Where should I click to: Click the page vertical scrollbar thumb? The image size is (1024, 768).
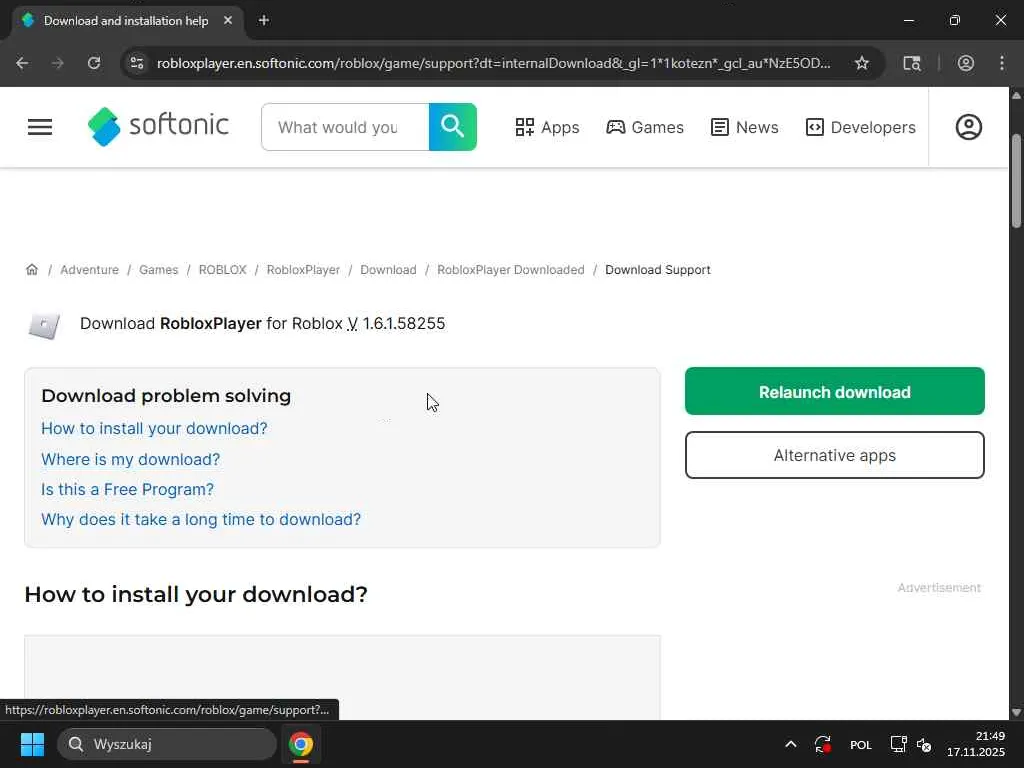(1016, 181)
